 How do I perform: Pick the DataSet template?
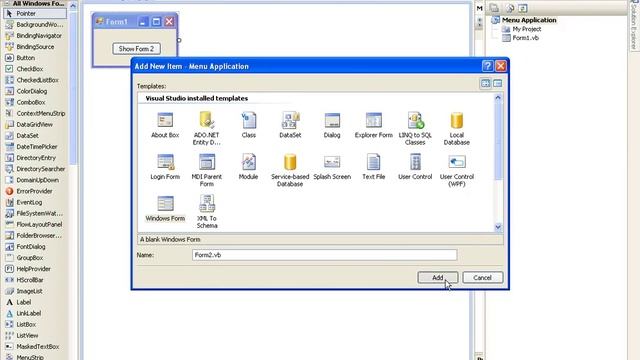click(x=290, y=125)
